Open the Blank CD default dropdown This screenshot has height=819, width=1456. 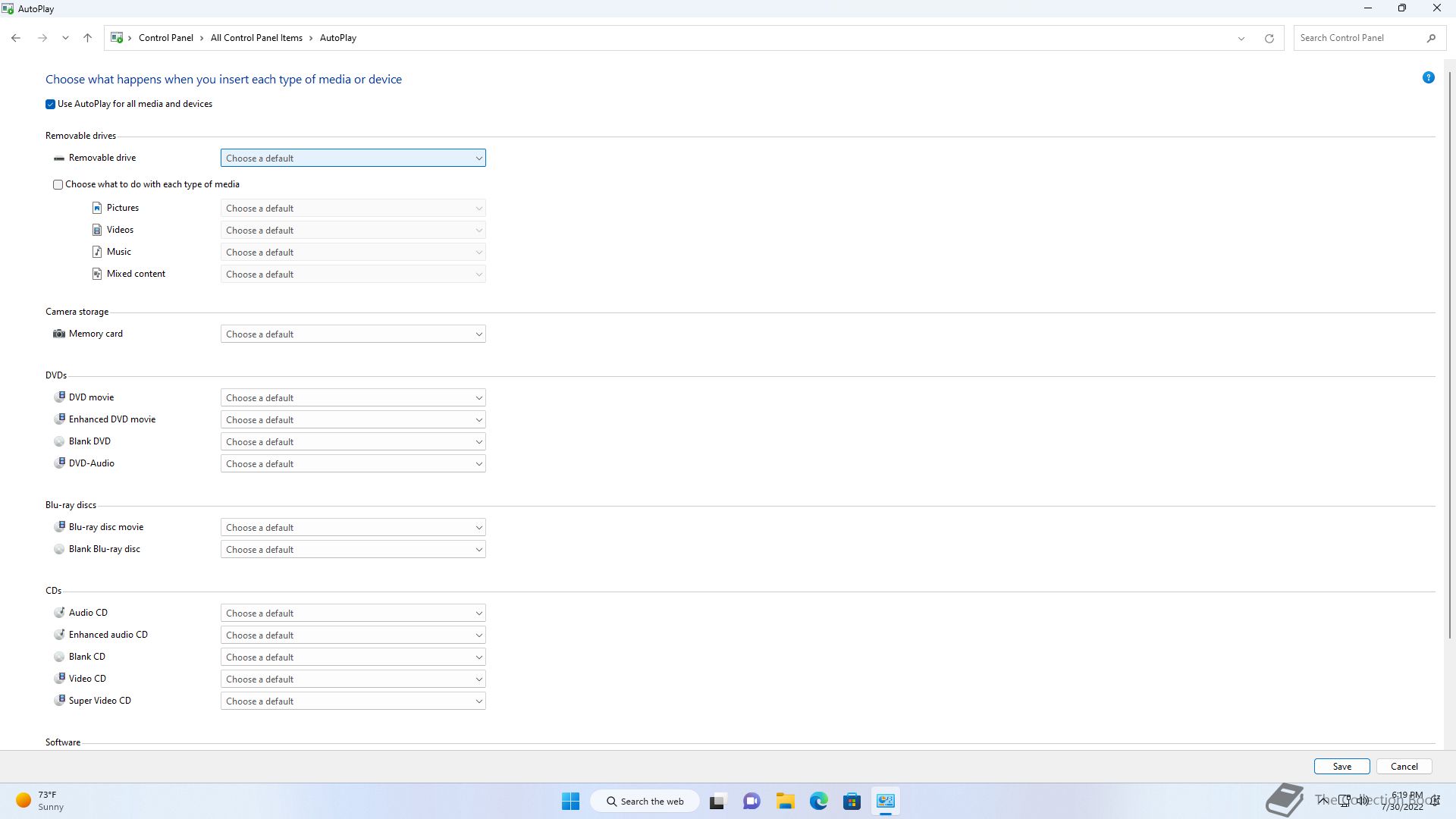coord(353,657)
